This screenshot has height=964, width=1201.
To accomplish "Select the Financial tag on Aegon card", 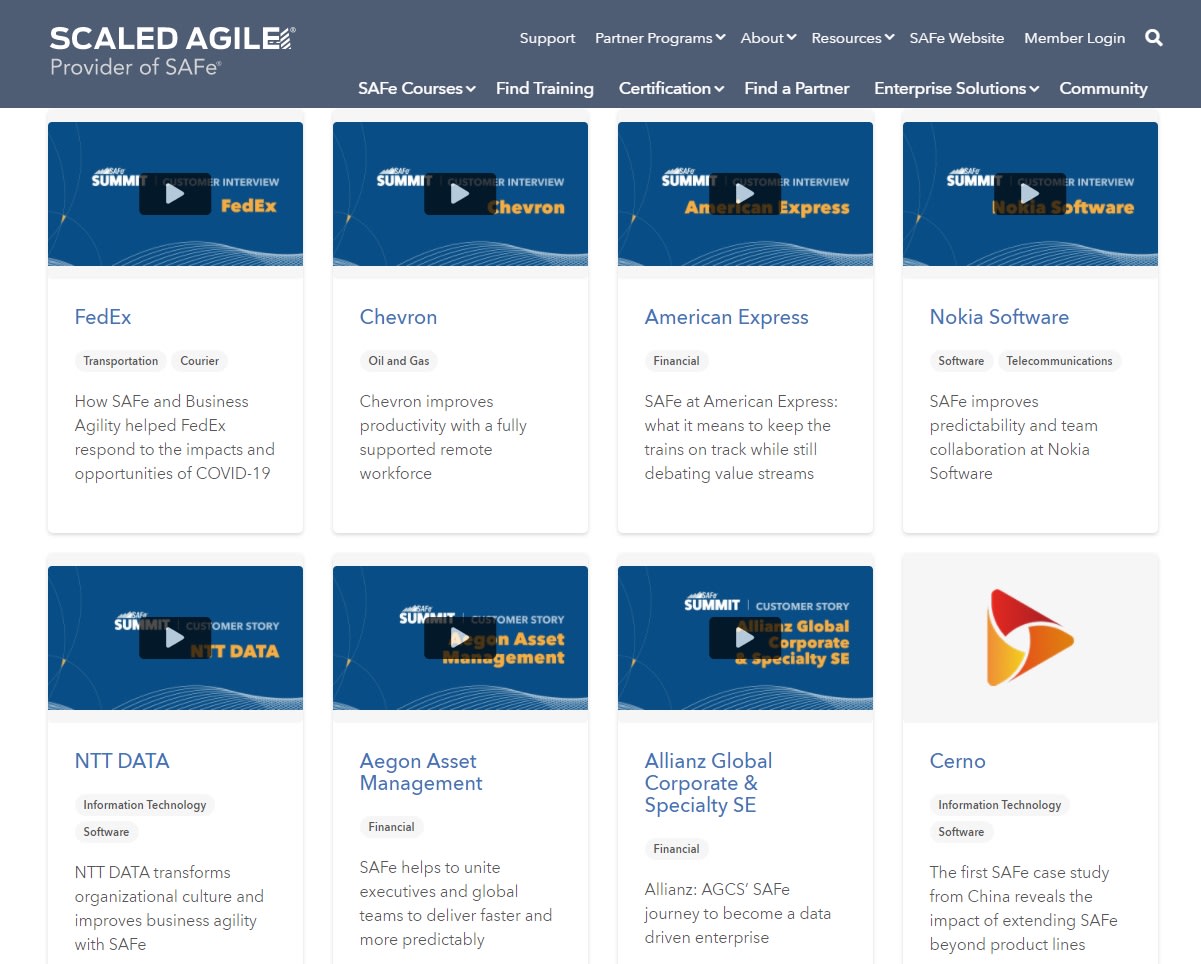I will click(392, 827).
